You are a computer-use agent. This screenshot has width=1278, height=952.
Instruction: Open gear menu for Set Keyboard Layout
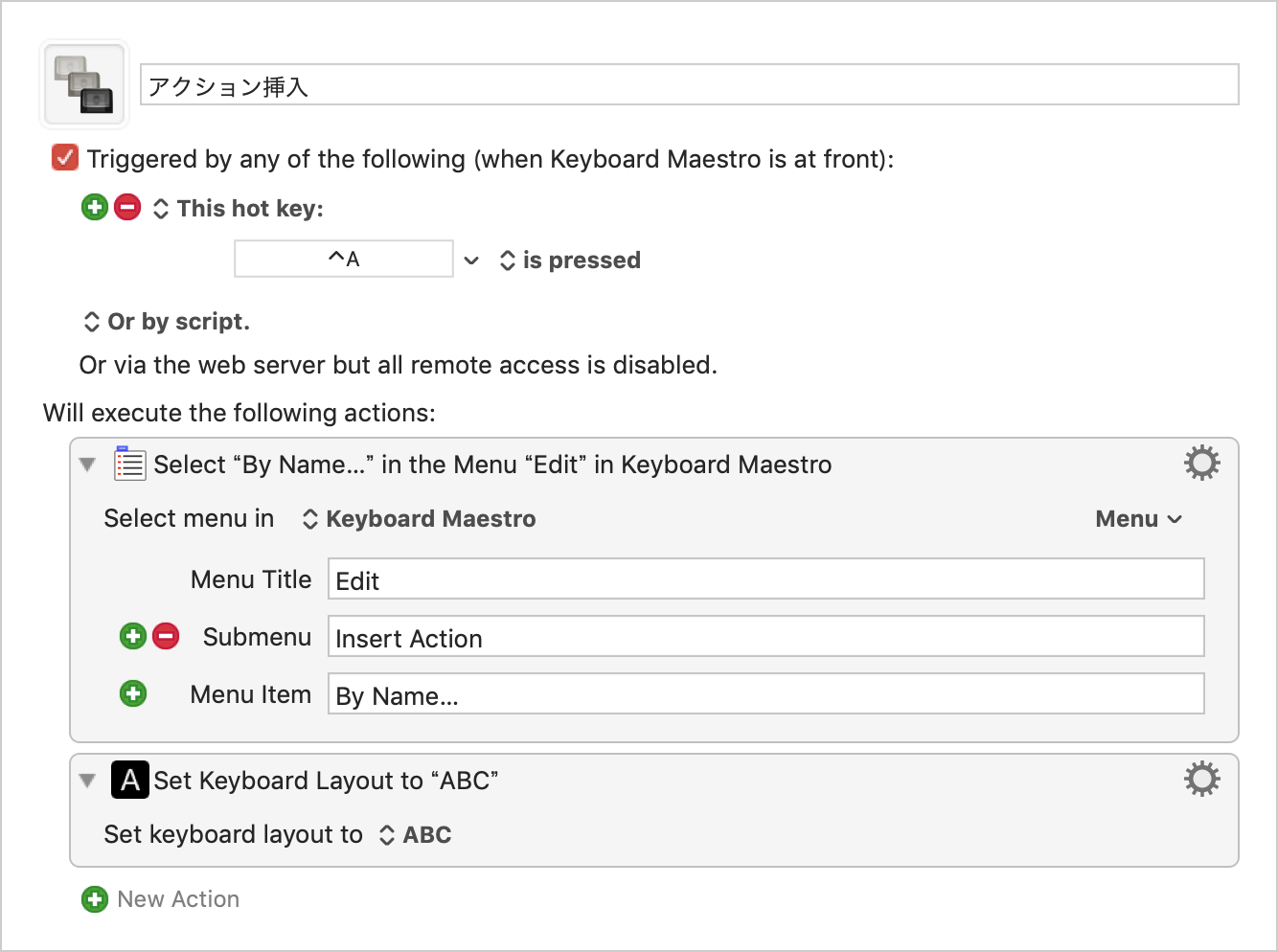1202,779
